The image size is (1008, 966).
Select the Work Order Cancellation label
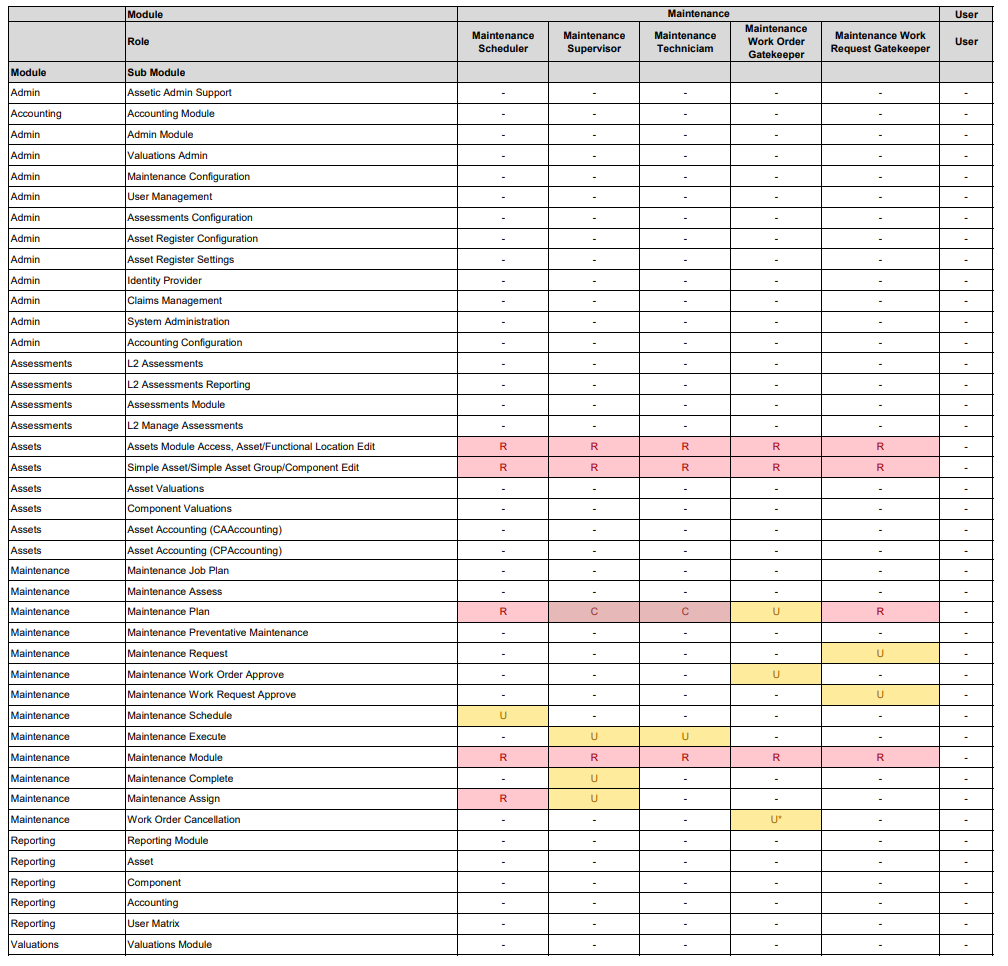(x=183, y=820)
